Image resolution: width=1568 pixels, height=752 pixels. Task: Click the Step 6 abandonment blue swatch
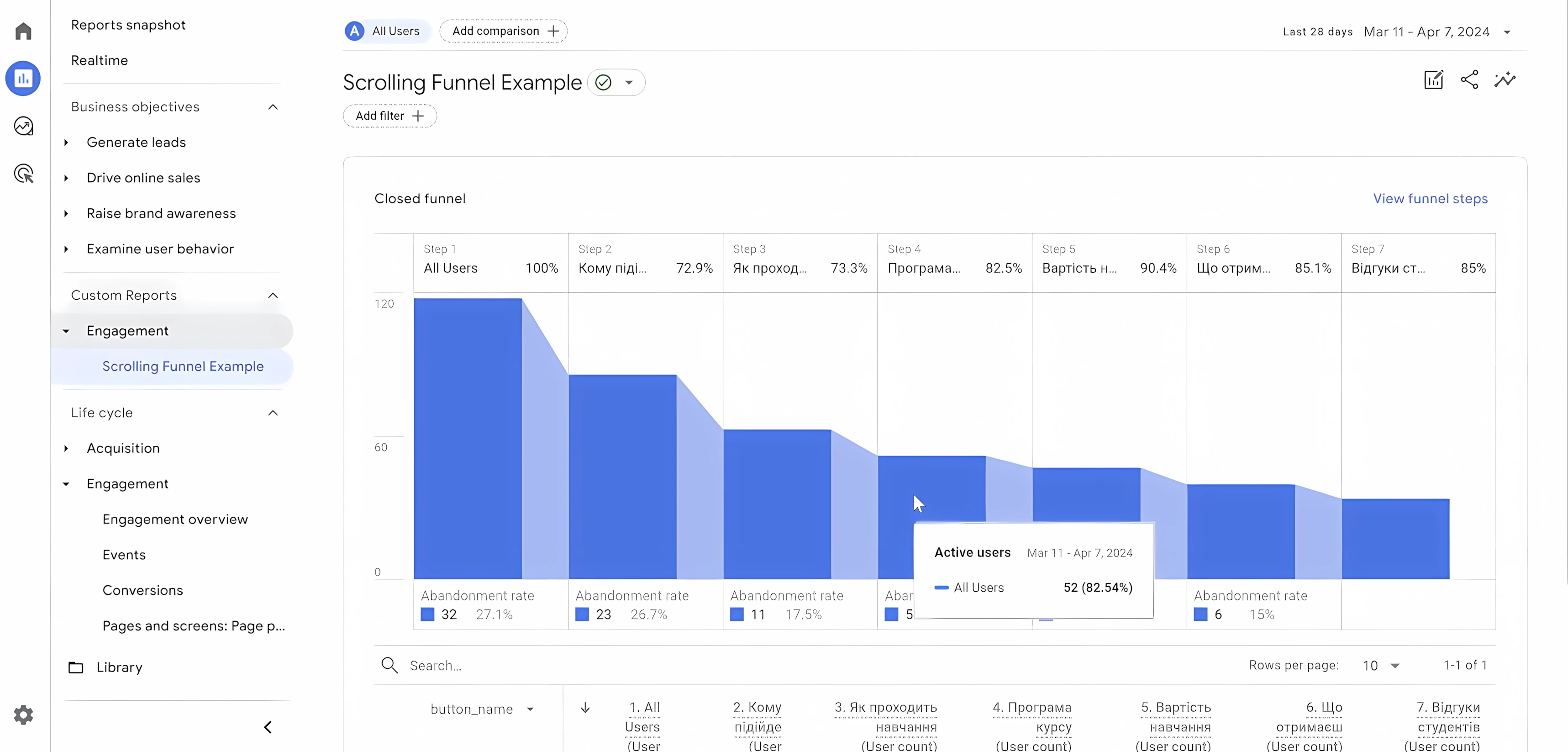click(1200, 614)
